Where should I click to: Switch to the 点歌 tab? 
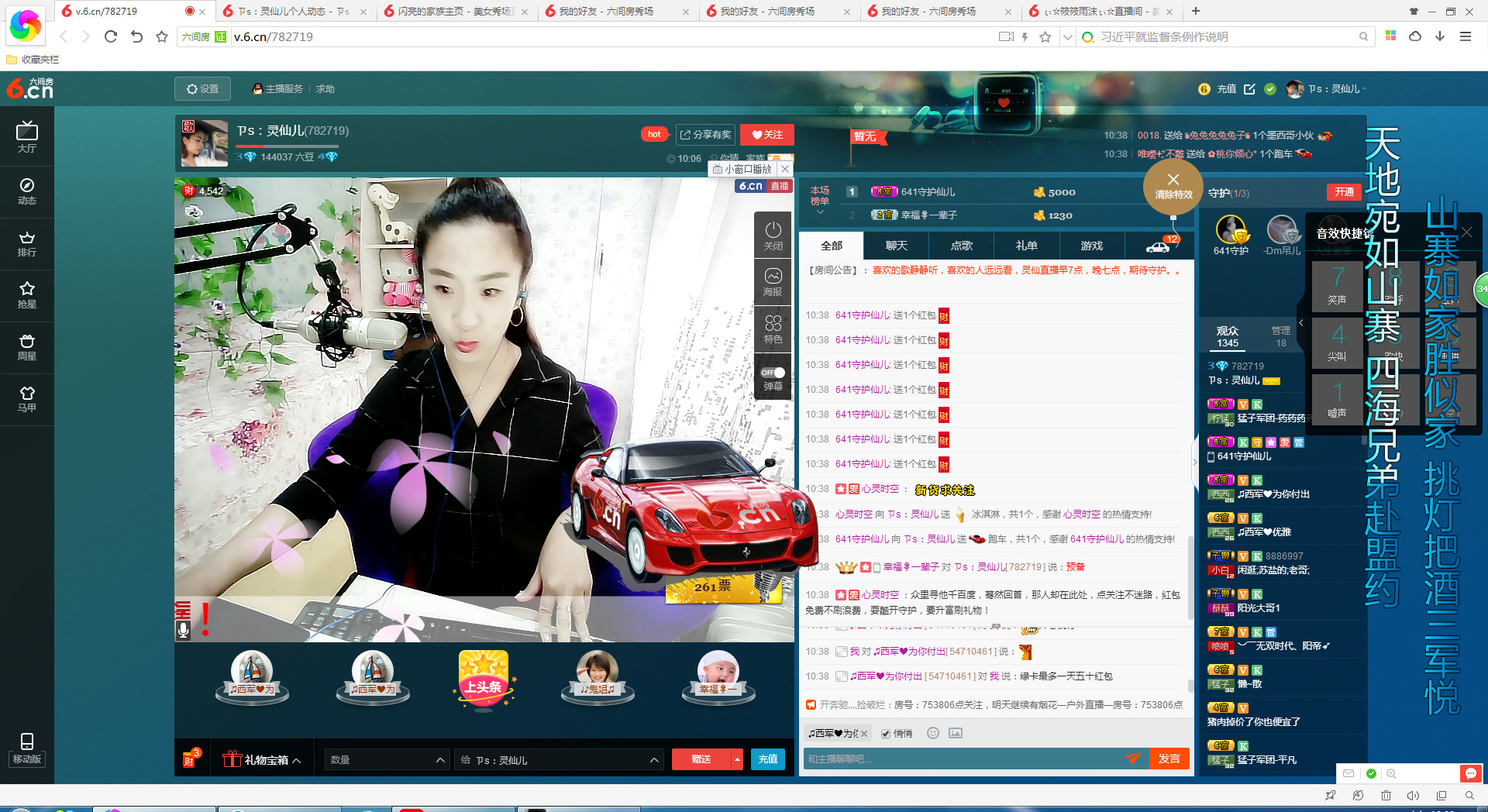pyautogui.click(x=962, y=246)
